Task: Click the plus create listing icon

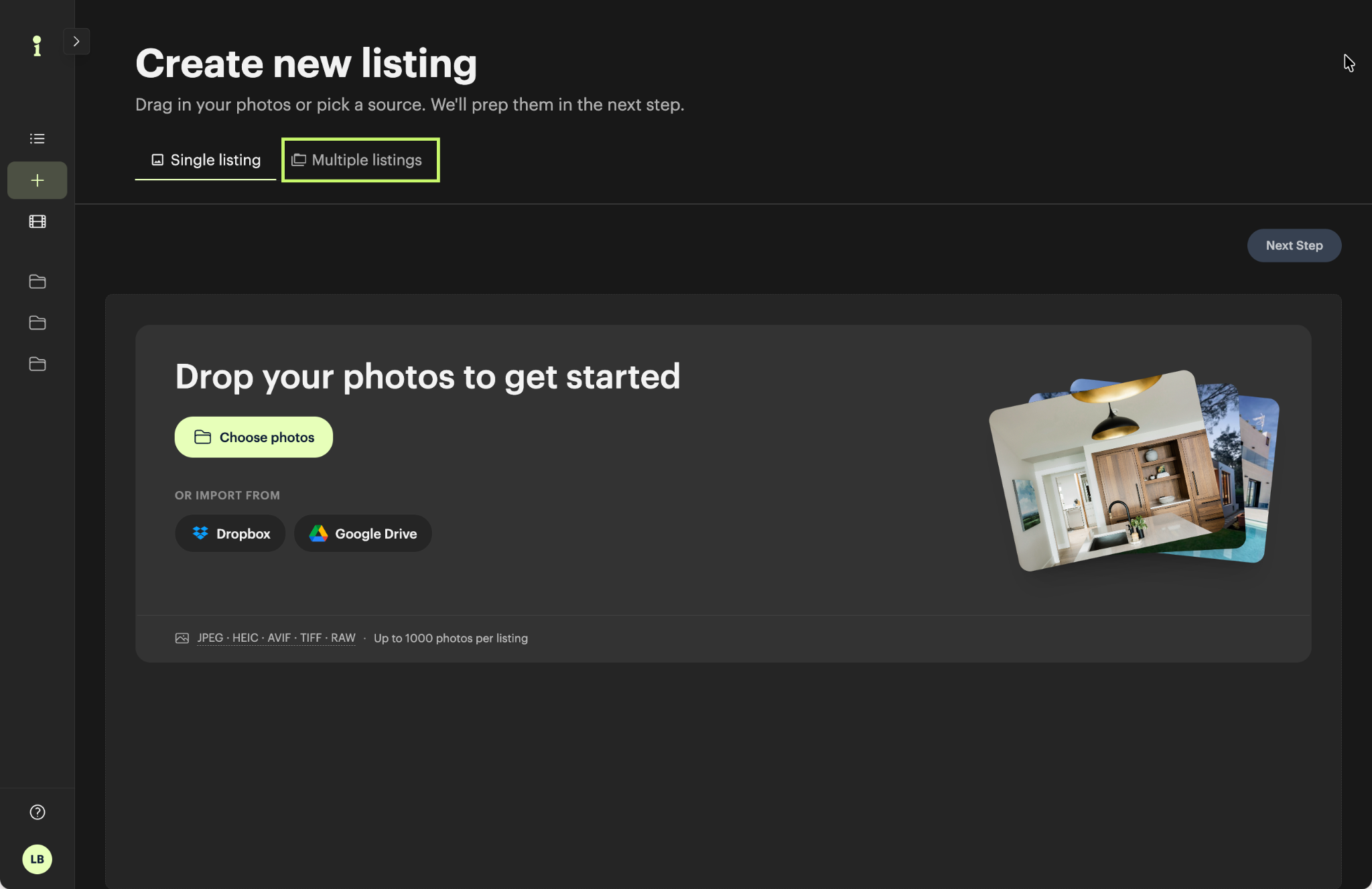Action: 38,180
